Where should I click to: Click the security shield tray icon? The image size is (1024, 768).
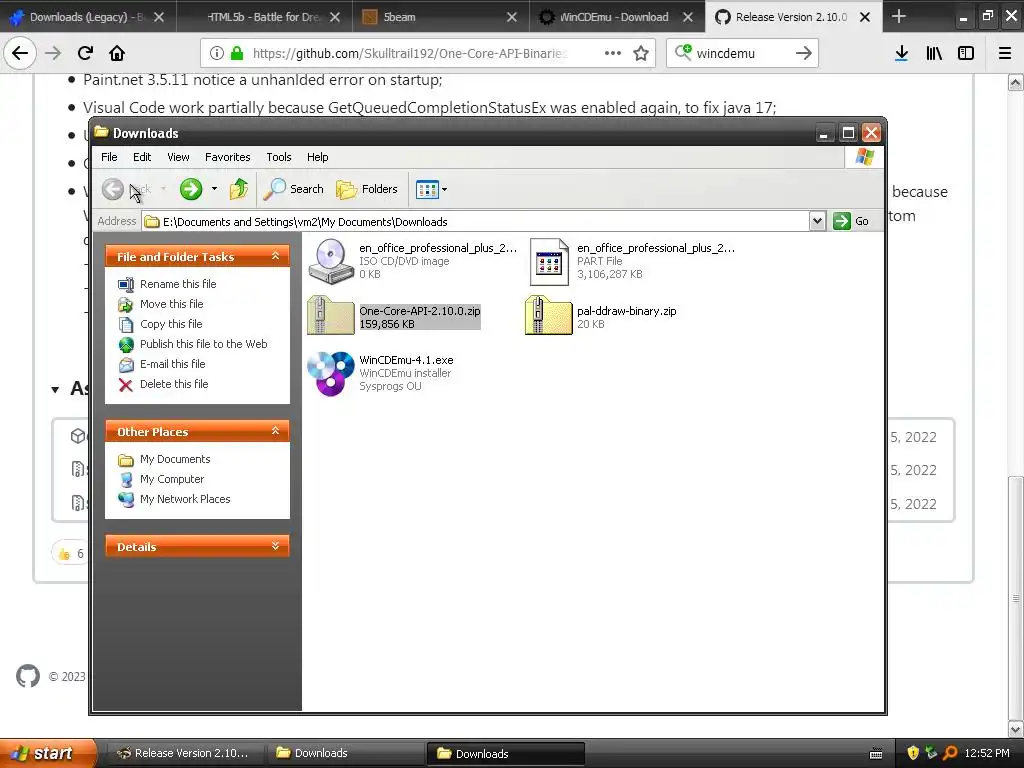913,753
